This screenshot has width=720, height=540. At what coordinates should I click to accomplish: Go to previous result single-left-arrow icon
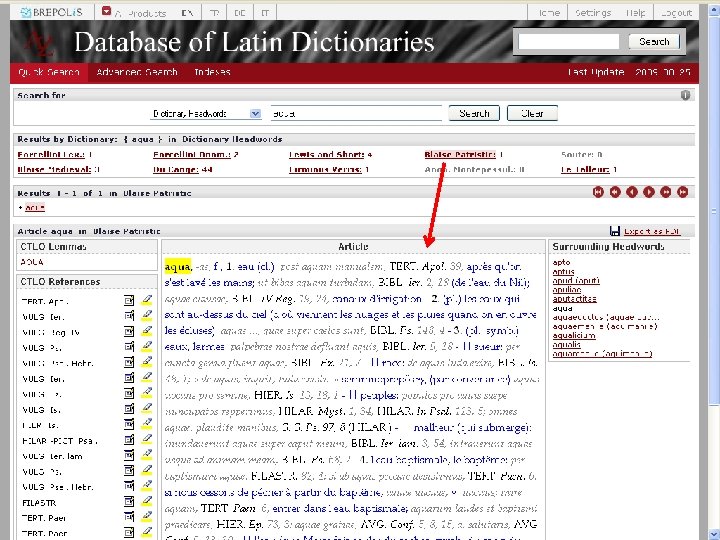632,192
